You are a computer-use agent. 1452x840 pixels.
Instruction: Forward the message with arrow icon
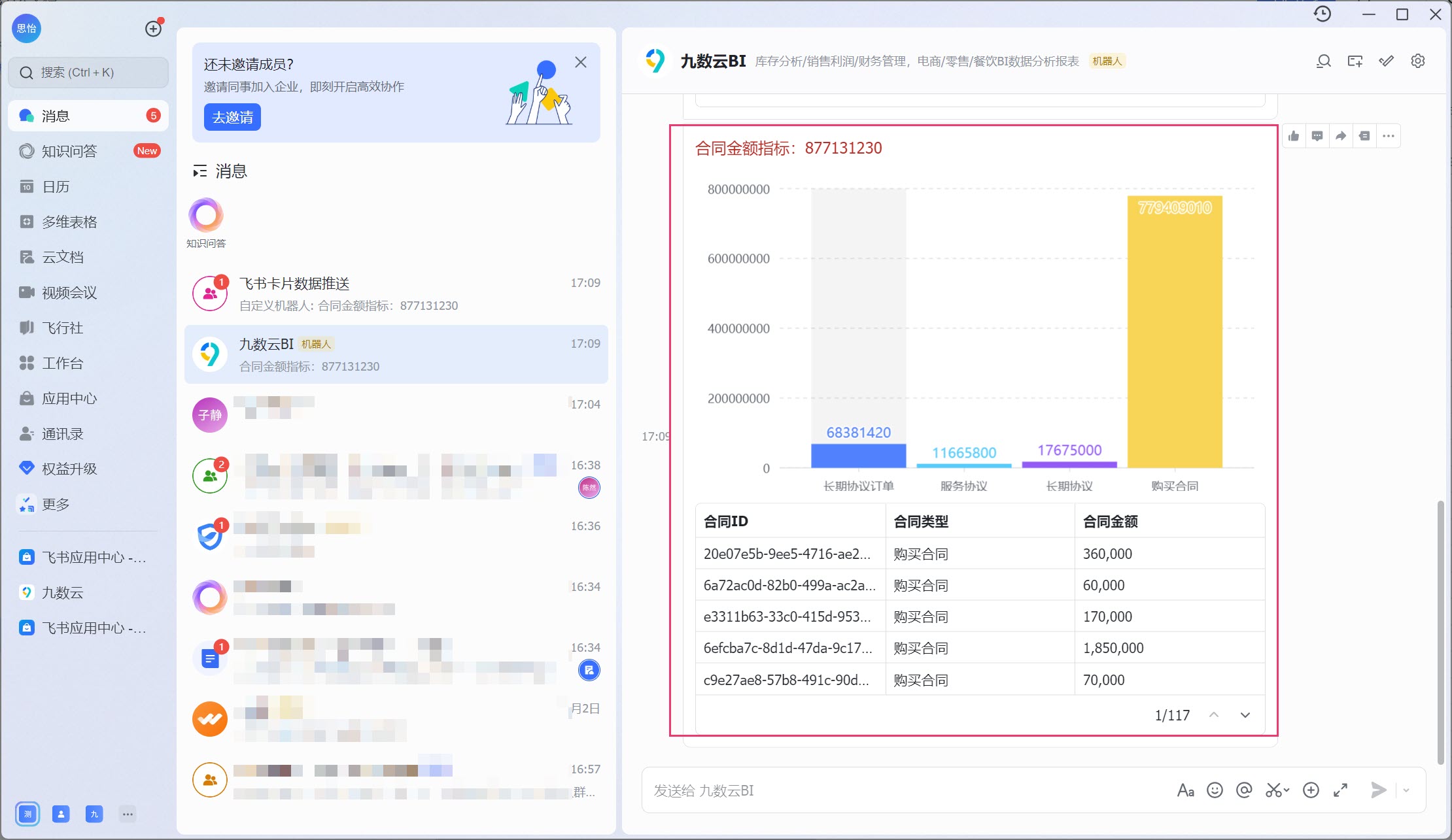point(1341,136)
